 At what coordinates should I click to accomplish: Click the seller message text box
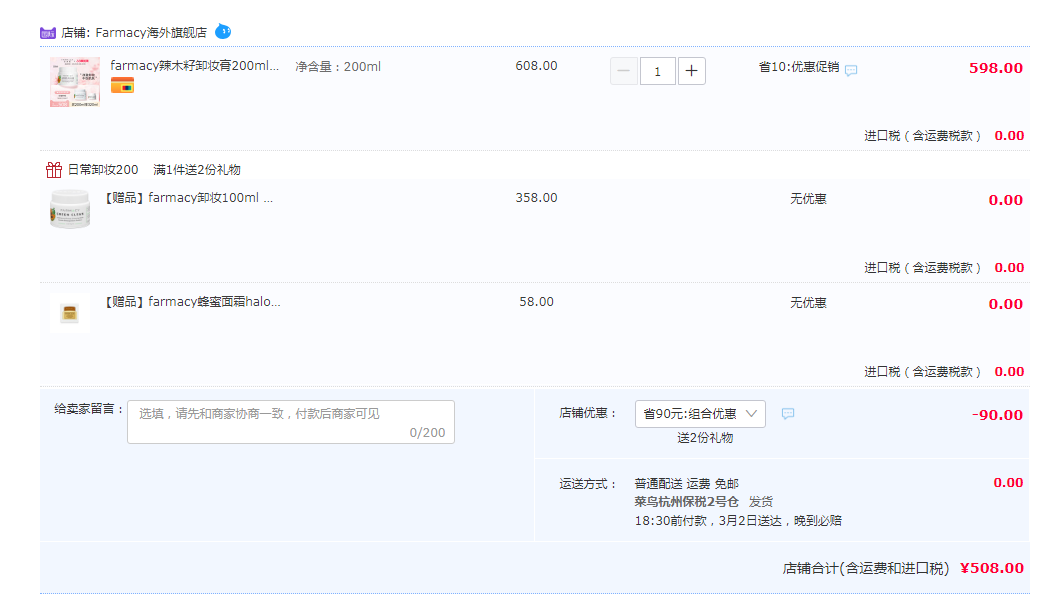291,422
